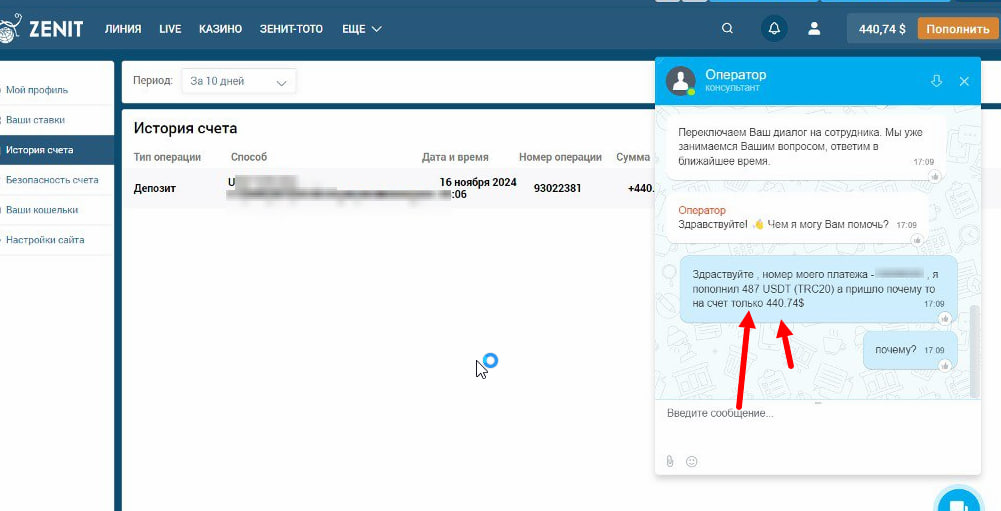1001x511 pixels.
Task: Minimize chat with the down-arrow icon
Action: coord(937,80)
